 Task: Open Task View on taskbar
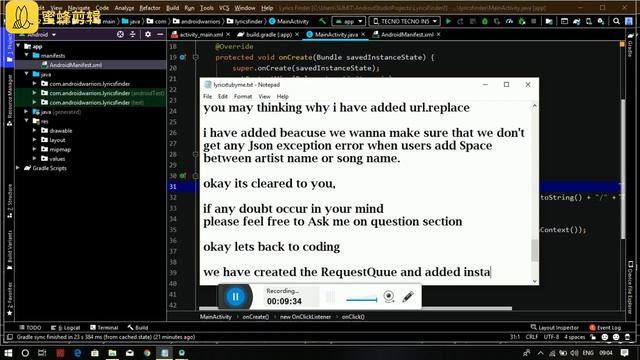point(42,353)
